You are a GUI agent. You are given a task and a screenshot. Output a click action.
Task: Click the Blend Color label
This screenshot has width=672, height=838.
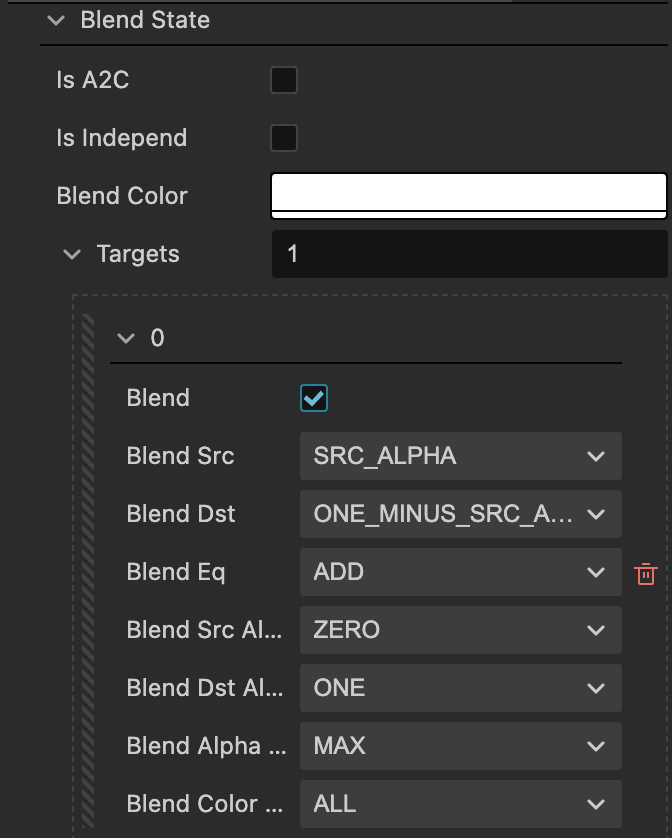pos(122,196)
